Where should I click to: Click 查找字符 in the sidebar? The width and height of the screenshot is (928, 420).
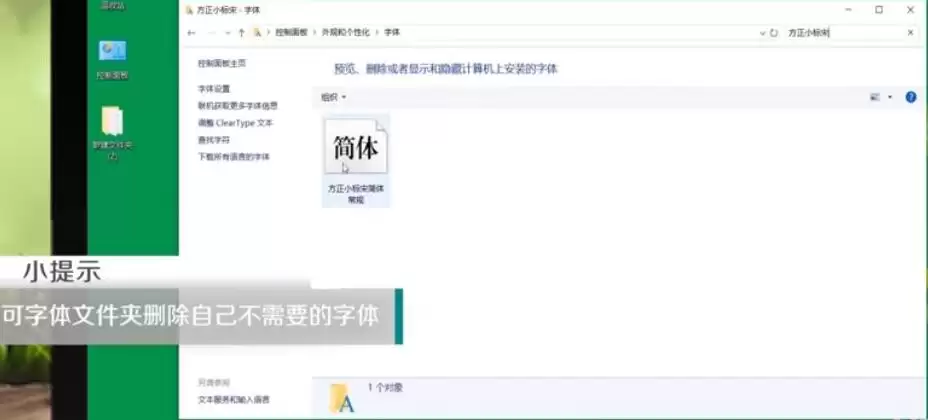coord(214,140)
